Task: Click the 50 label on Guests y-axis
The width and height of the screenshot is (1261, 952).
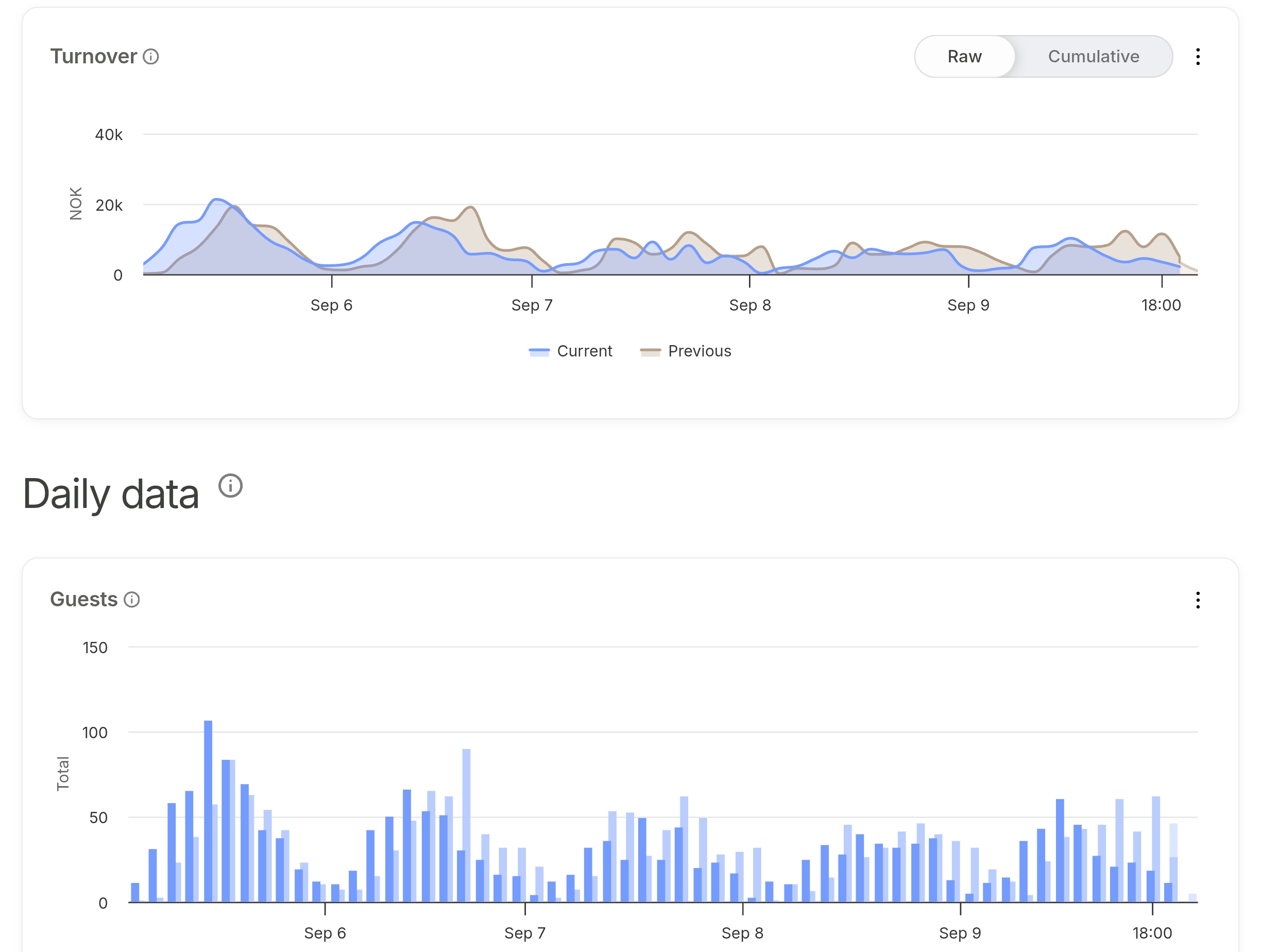Action: (x=98, y=818)
